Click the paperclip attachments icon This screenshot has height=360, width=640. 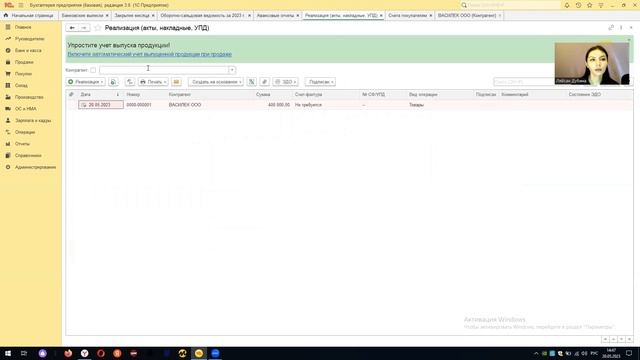tap(264, 82)
